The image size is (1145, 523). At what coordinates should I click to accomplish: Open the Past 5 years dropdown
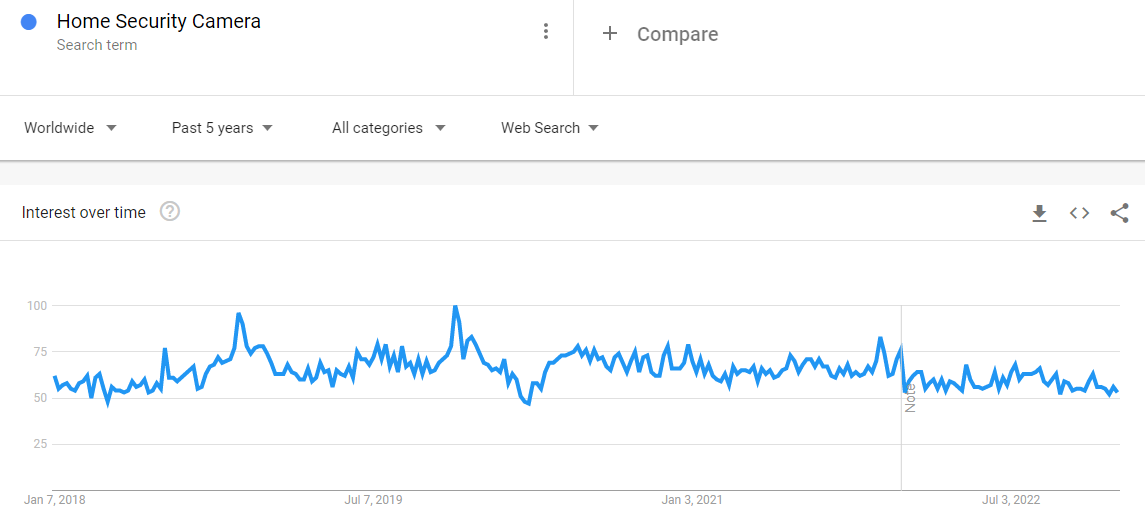point(222,128)
